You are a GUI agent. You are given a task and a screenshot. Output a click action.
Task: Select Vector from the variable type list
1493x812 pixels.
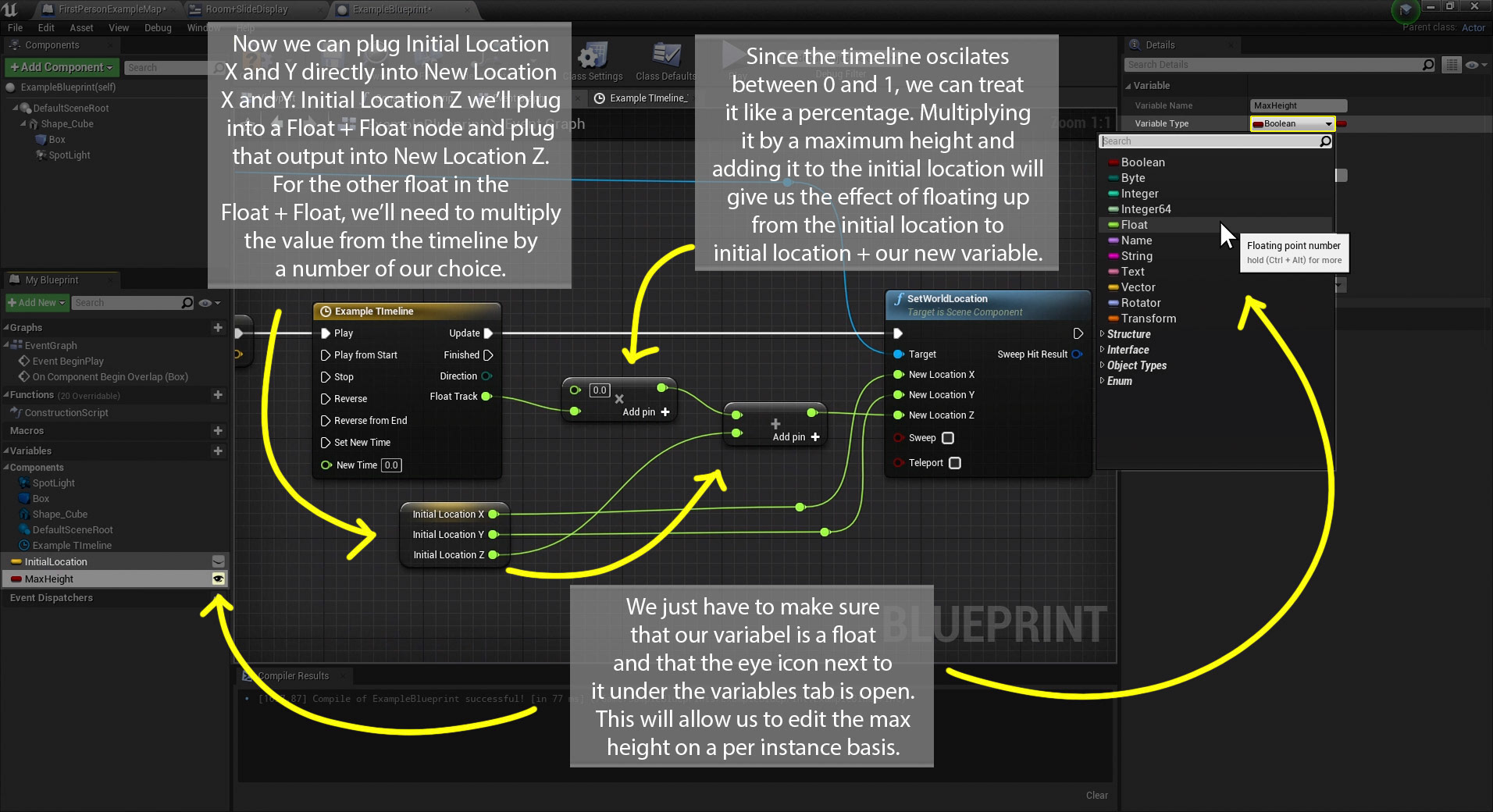(x=1216, y=287)
